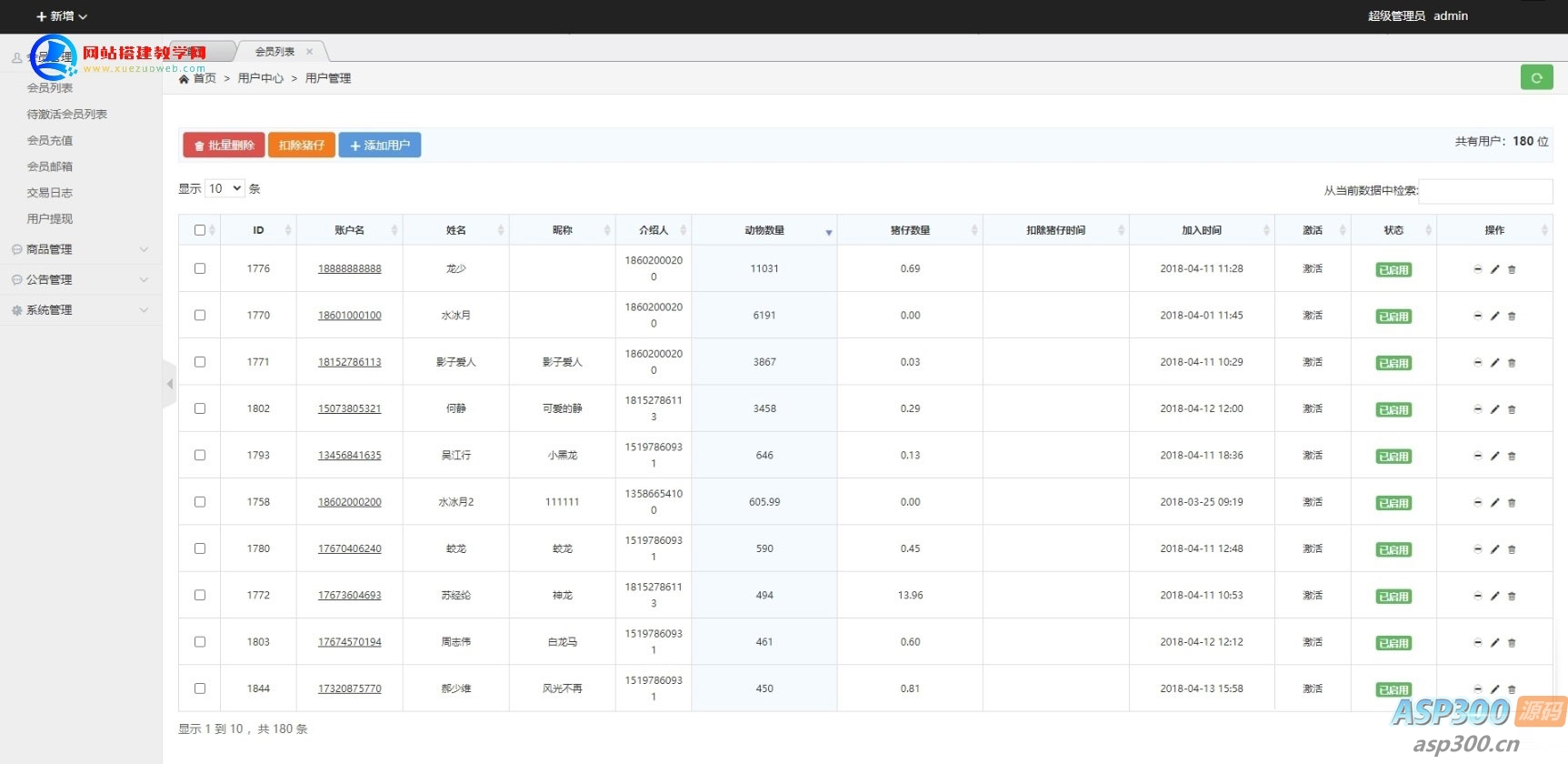Switch to the 会员列表 tab
Screen dimensions: 1568x764
point(274,52)
